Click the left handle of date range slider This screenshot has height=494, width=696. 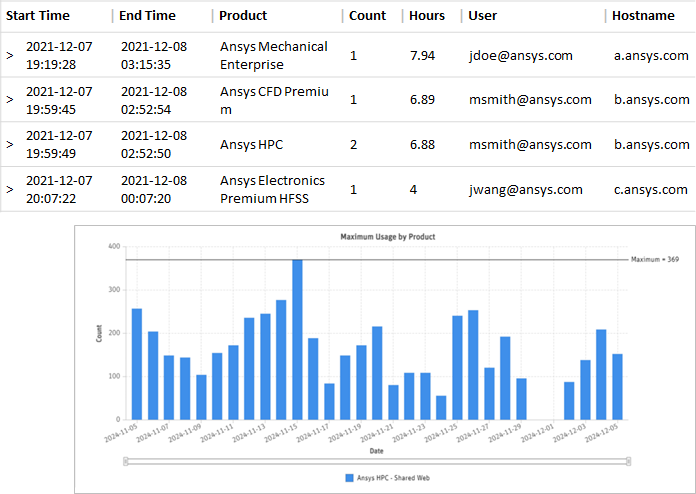coord(125,461)
